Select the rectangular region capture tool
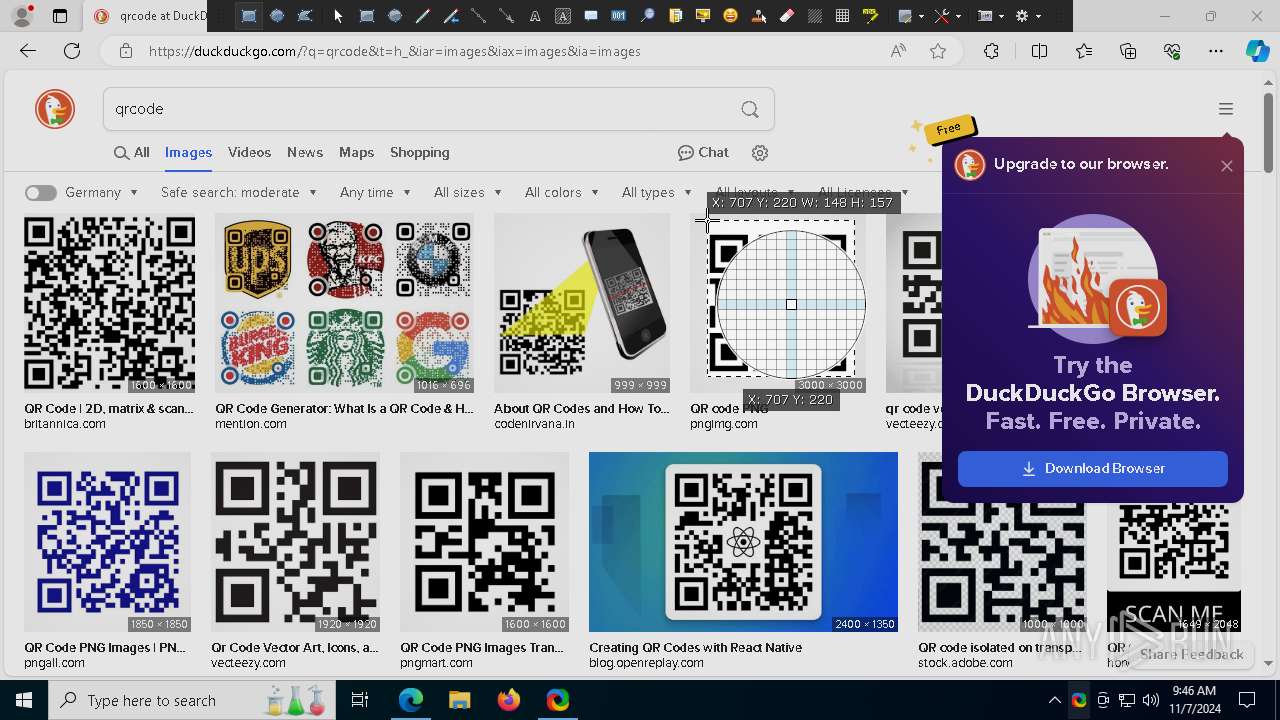Image resolution: width=1280 pixels, height=720 pixels. pyautogui.click(x=249, y=16)
